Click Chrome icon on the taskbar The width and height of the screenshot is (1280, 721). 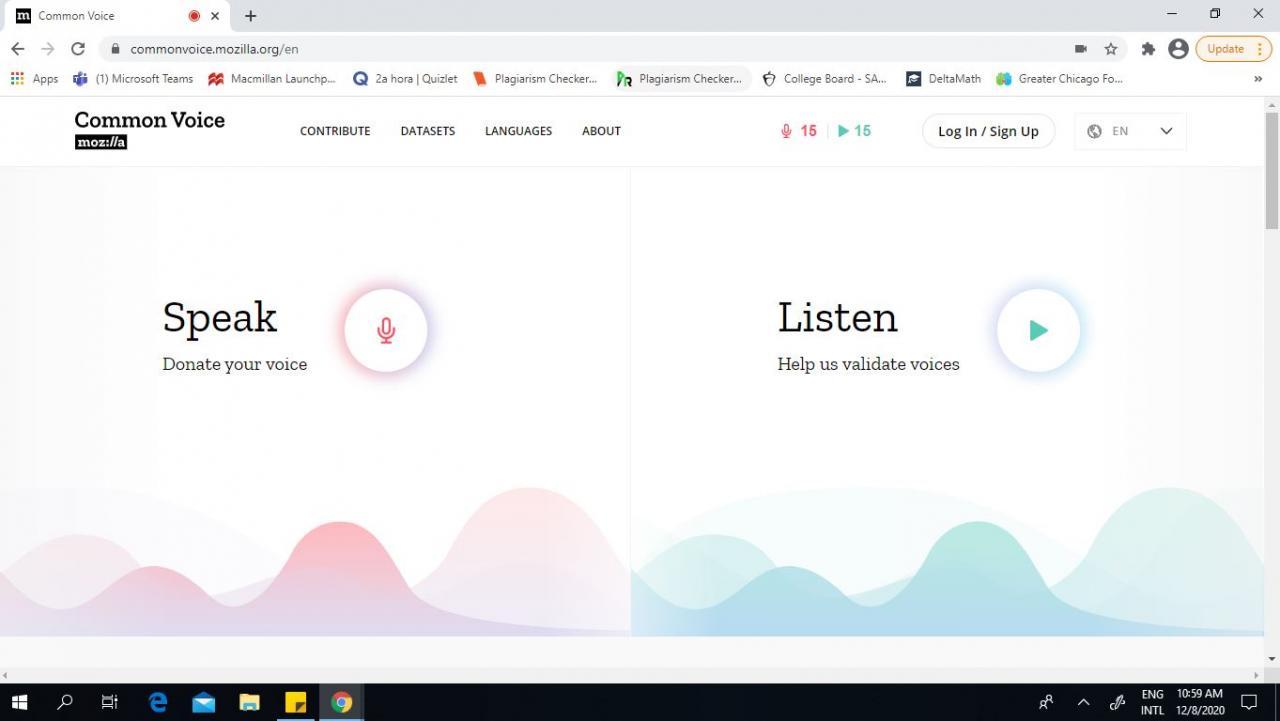(341, 702)
